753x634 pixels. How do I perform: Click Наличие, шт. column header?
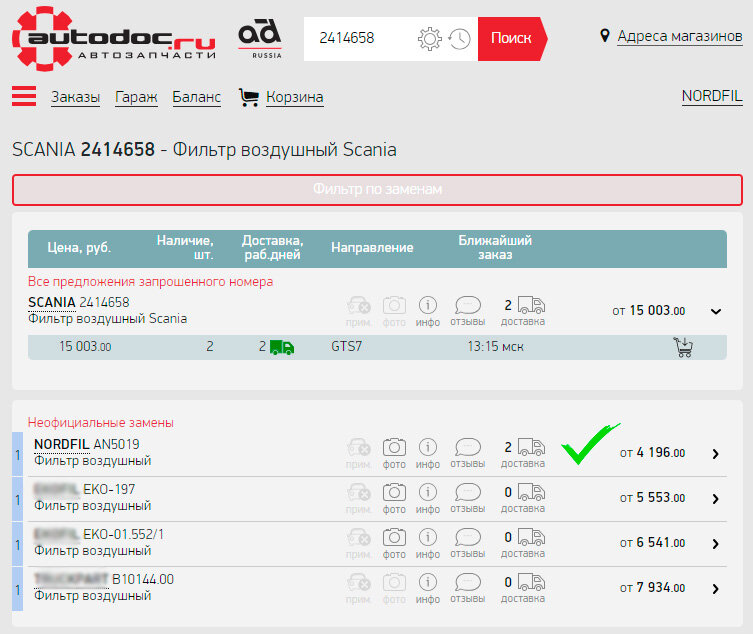185,247
